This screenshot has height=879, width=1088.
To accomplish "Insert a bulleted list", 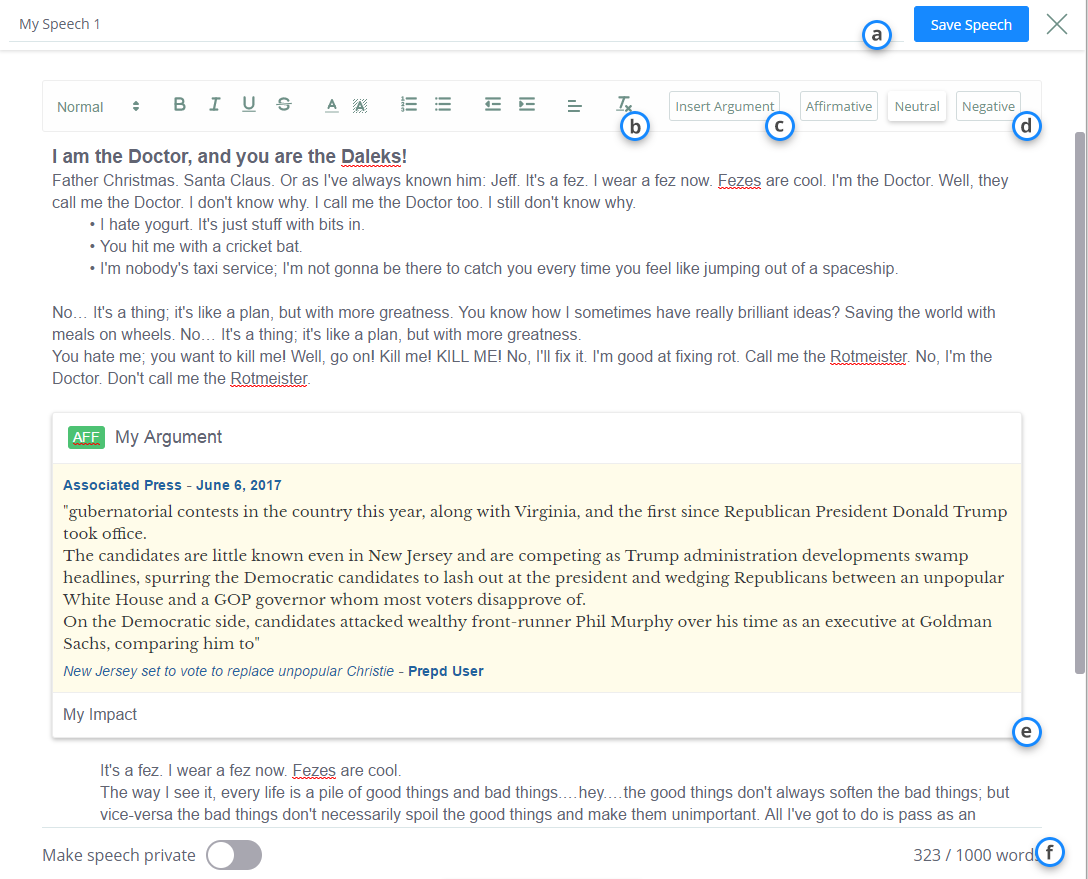I will pos(443,105).
